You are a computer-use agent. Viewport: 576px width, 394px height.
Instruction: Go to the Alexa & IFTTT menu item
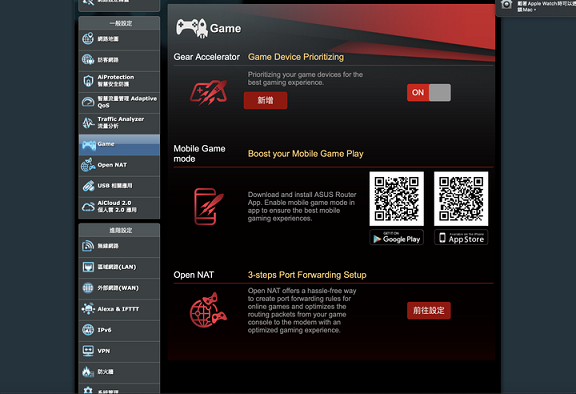pyautogui.click(x=119, y=309)
